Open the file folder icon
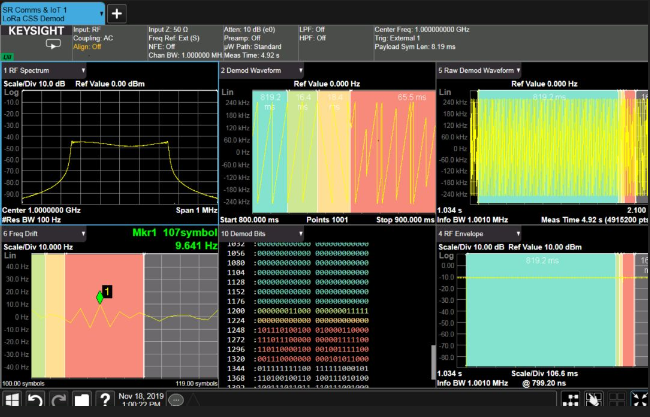 point(81,400)
